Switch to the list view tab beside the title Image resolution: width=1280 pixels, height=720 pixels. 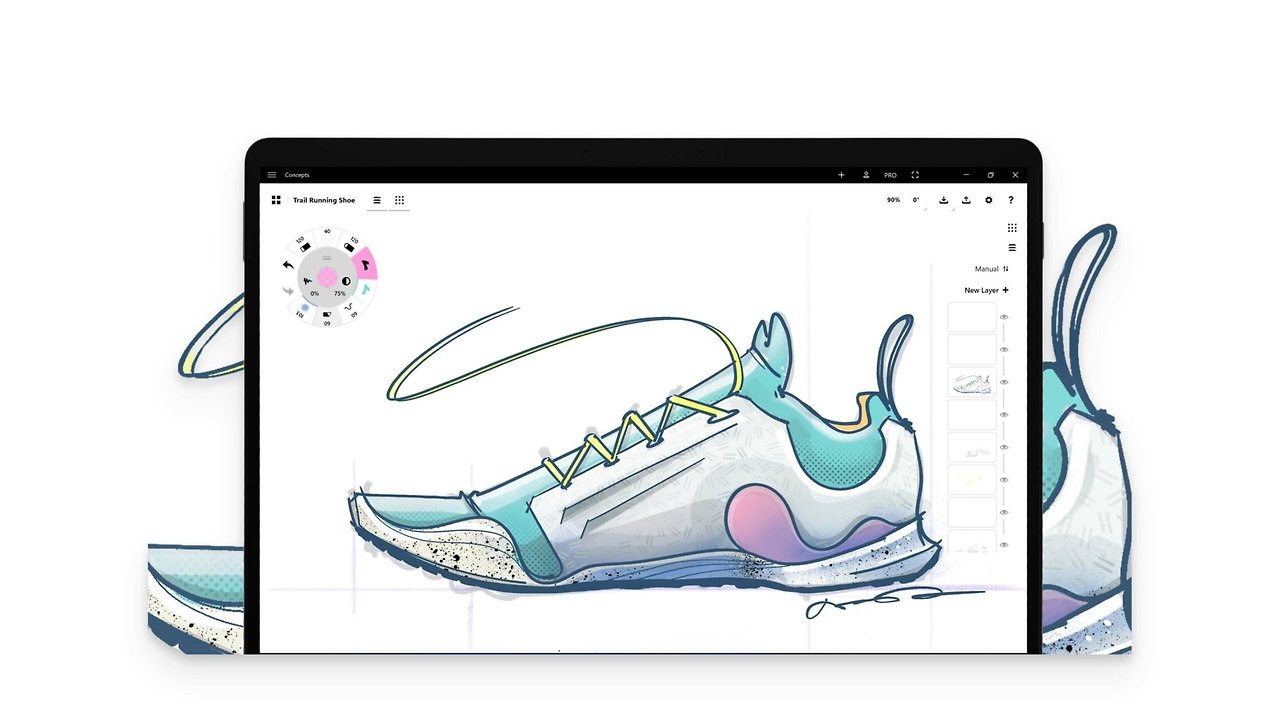click(377, 200)
